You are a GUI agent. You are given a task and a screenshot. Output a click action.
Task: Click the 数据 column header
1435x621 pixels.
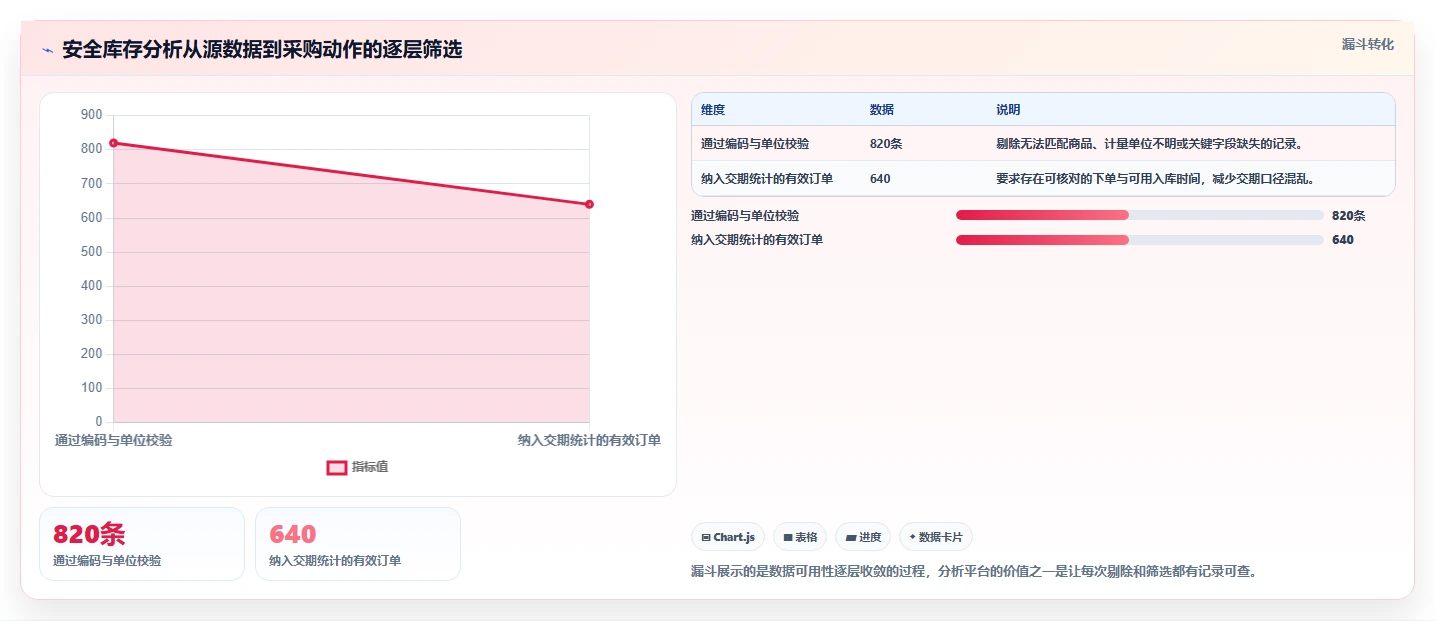pyautogui.click(x=882, y=110)
